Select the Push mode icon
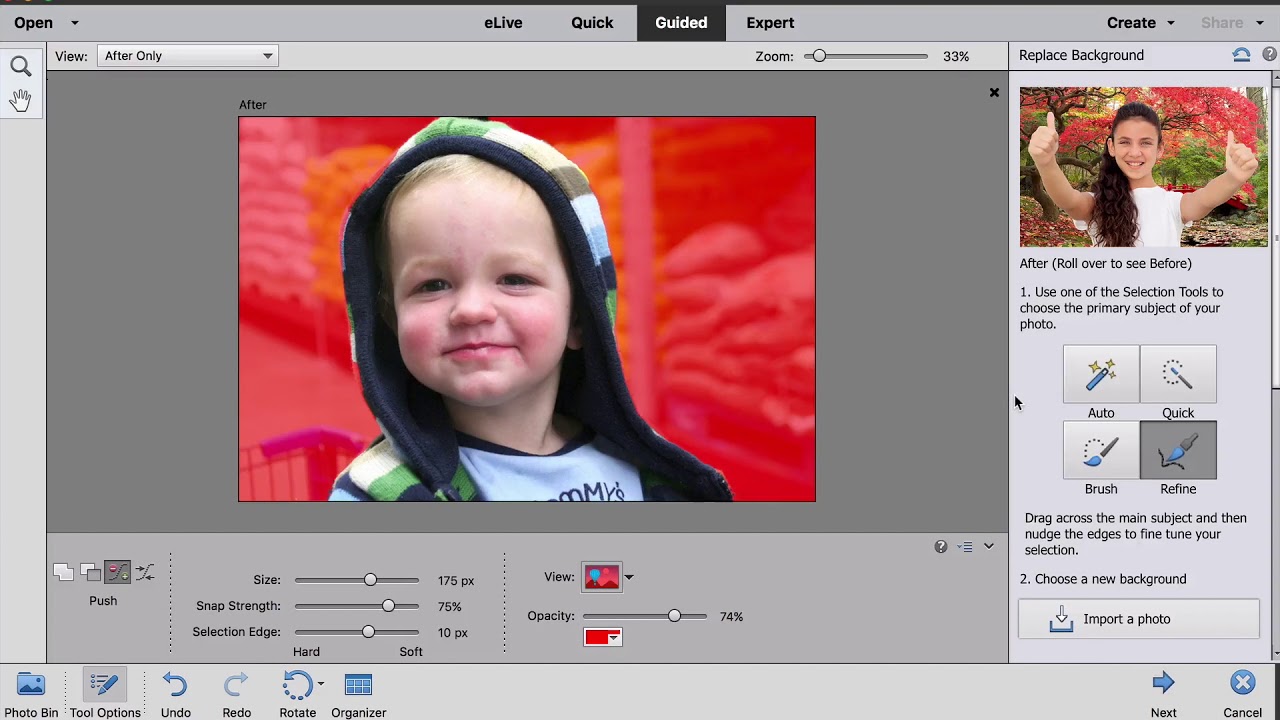This screenshot has width=1280, height=720. [x=117, y=572]
